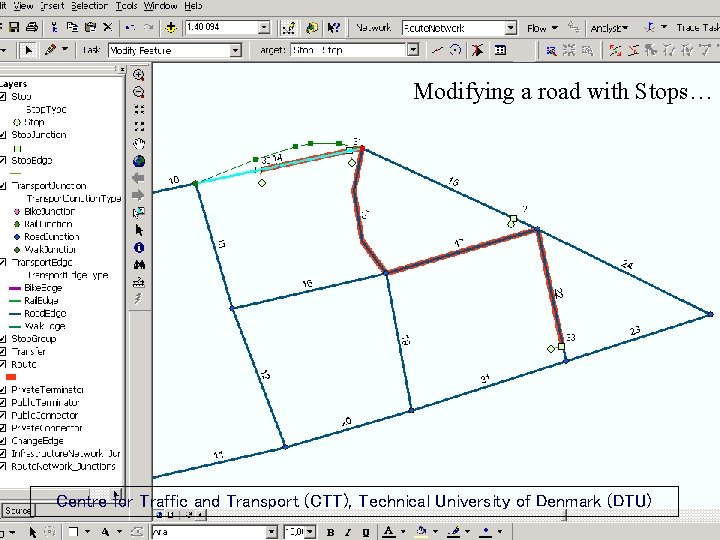This screenshot has width=720, height=540.
Task: Click the Print icon
Action: coord(32,28)
